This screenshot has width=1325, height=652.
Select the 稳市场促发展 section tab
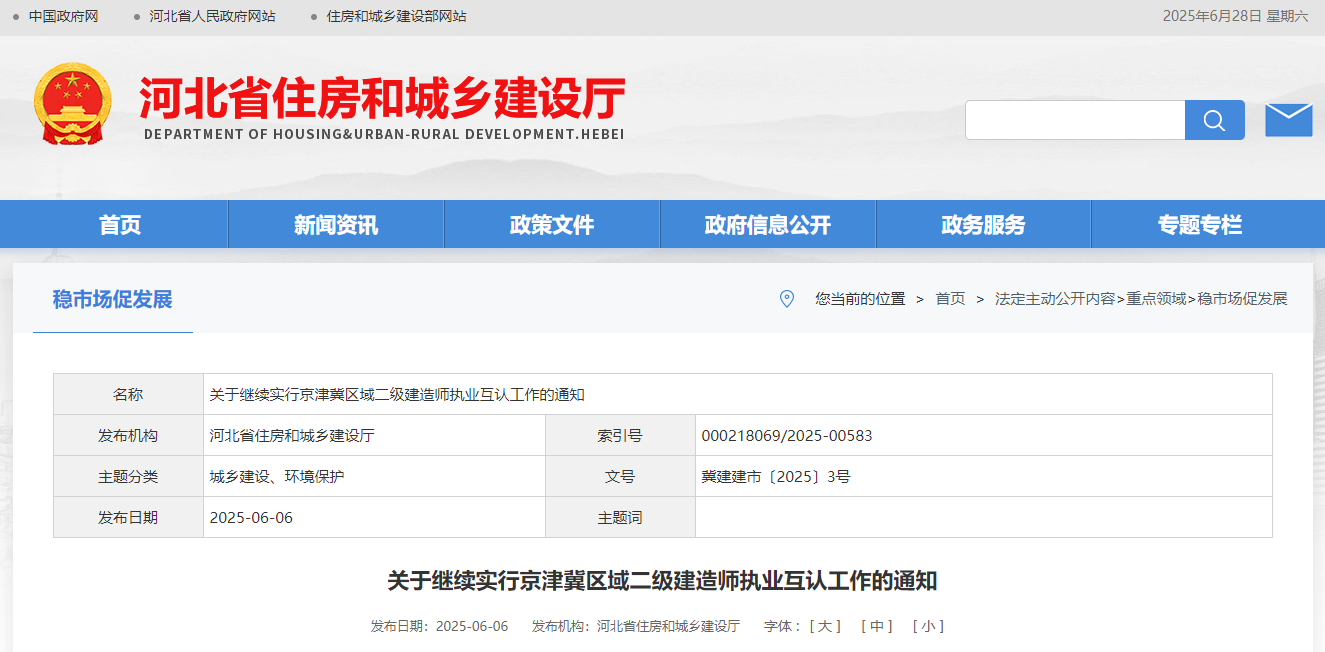[x=112, y=299]
